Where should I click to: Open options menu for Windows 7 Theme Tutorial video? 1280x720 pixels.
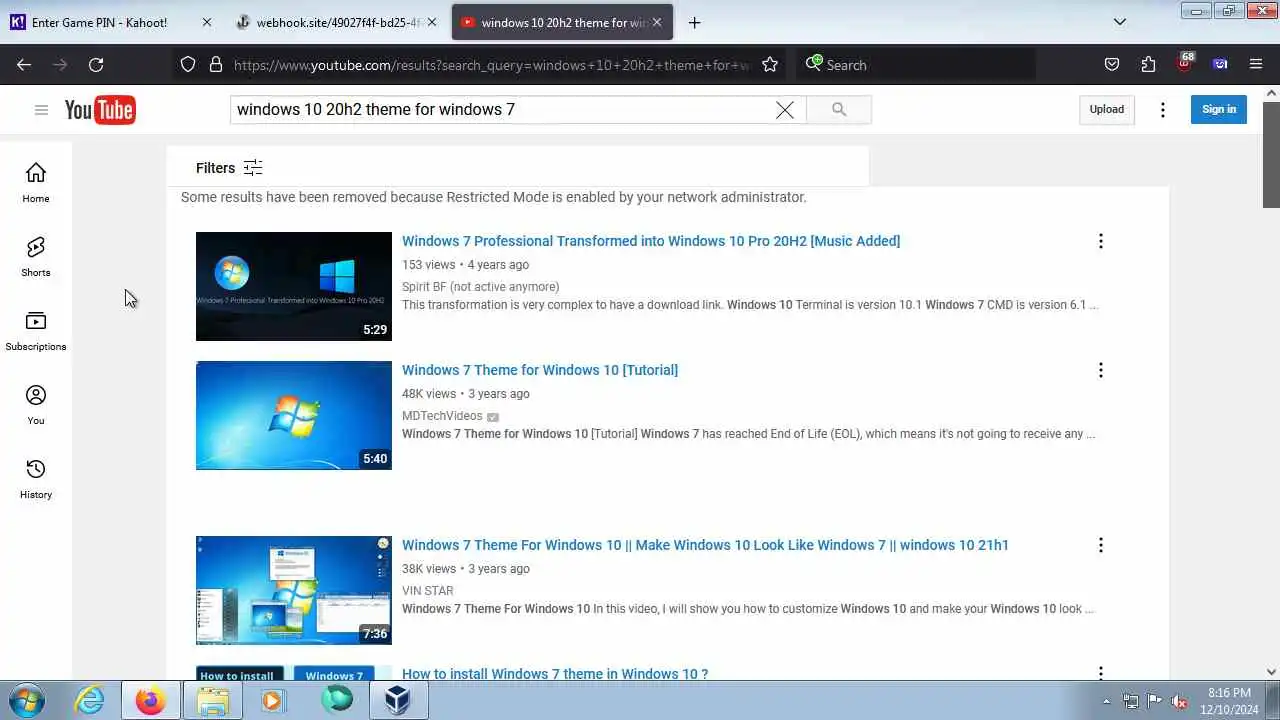click(x=1101, y=370)
